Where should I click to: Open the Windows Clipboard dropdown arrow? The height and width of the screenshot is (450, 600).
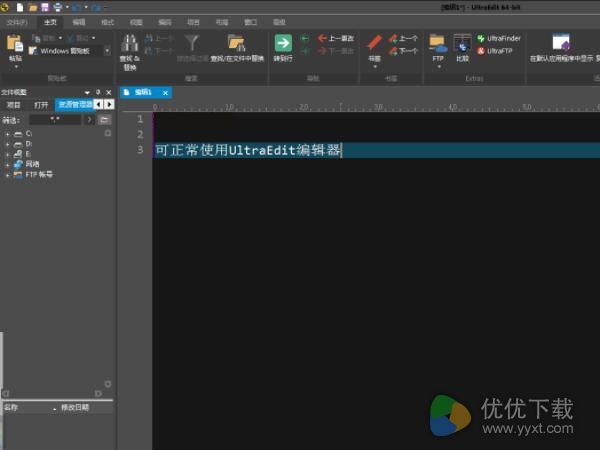tap(107, 51)
